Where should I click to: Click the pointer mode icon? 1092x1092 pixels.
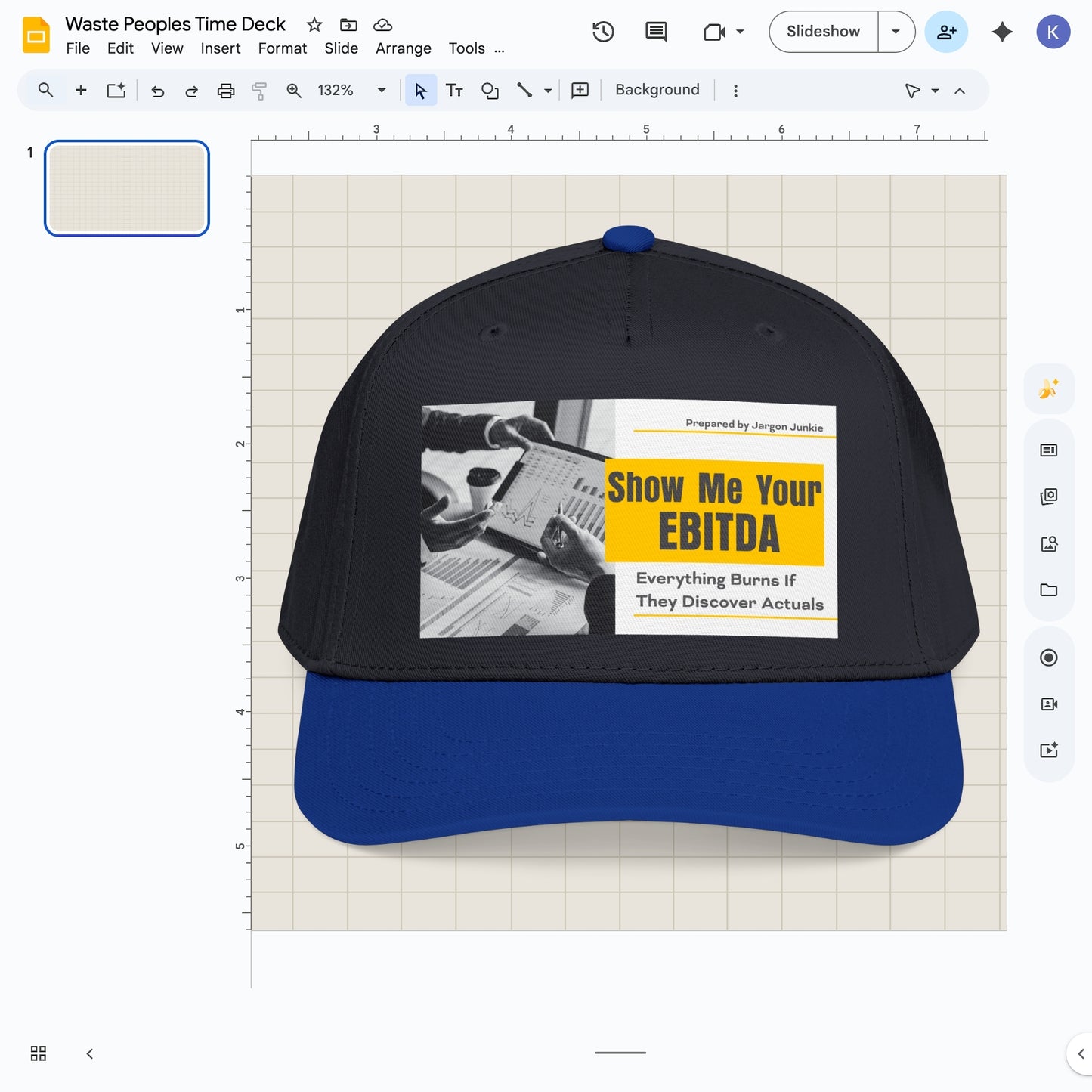(x=912, y=91)
